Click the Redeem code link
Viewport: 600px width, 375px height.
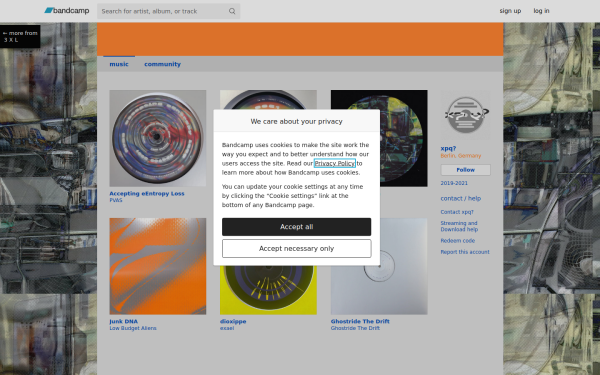pos(458,241)
